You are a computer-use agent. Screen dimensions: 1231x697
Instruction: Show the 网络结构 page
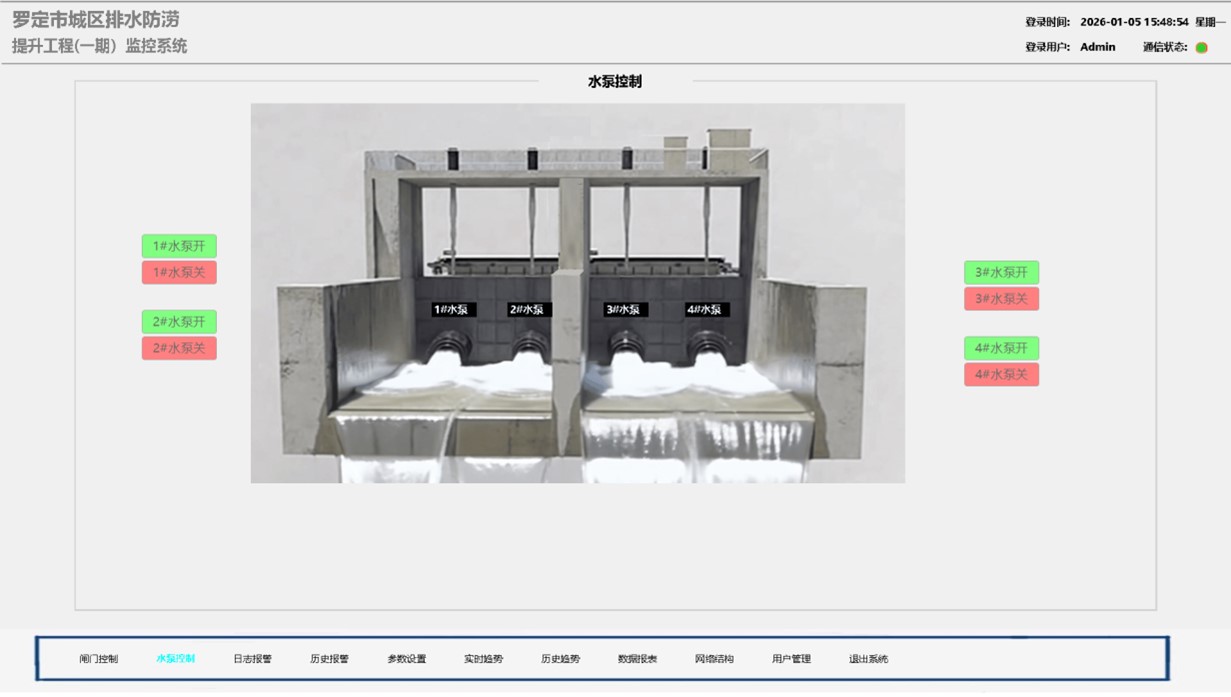(715, 659)
